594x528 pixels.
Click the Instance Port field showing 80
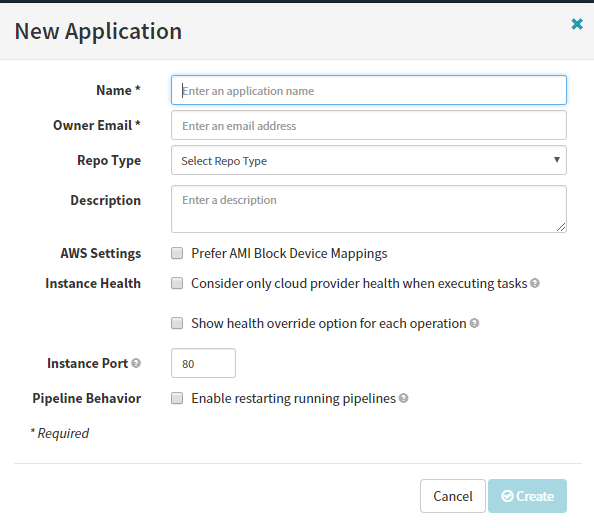(203, 363)
